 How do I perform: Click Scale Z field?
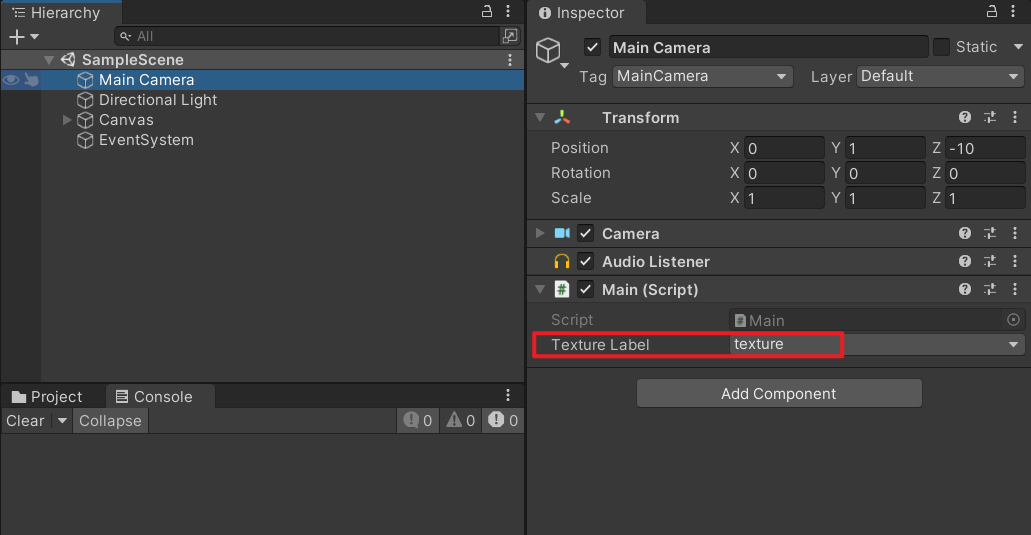(x=985, y=198)
